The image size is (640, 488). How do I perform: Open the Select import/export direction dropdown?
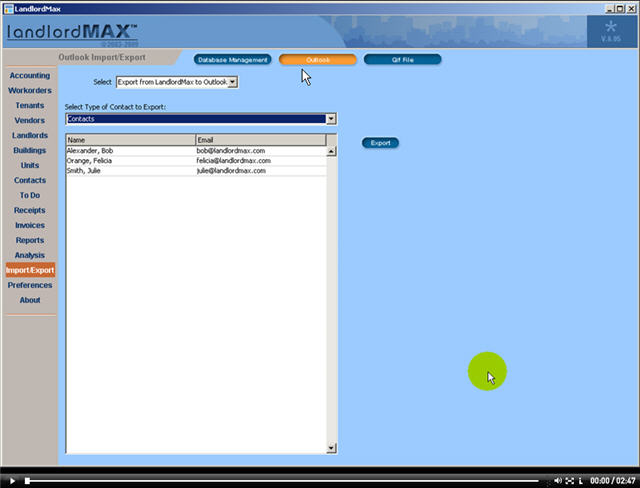[x=177, y=82]
